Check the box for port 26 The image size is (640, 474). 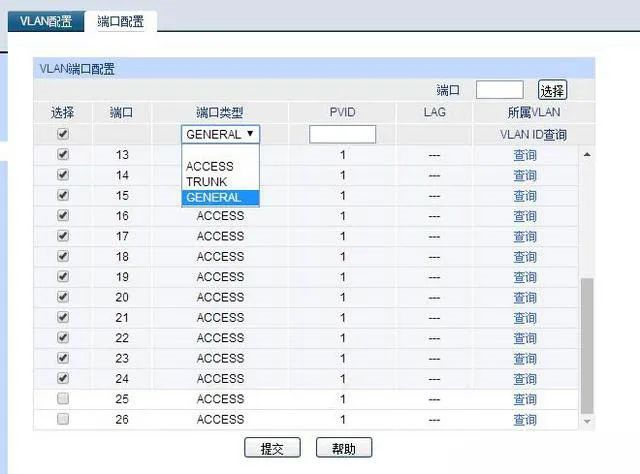coord(63,419)
